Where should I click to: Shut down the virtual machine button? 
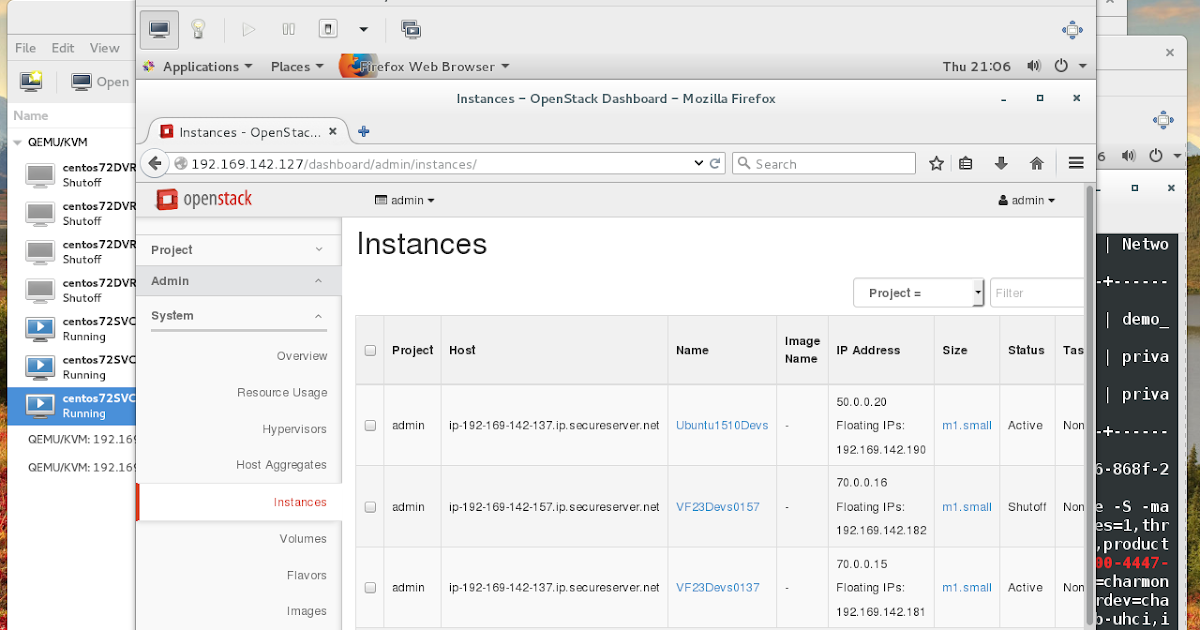(328, 29)
